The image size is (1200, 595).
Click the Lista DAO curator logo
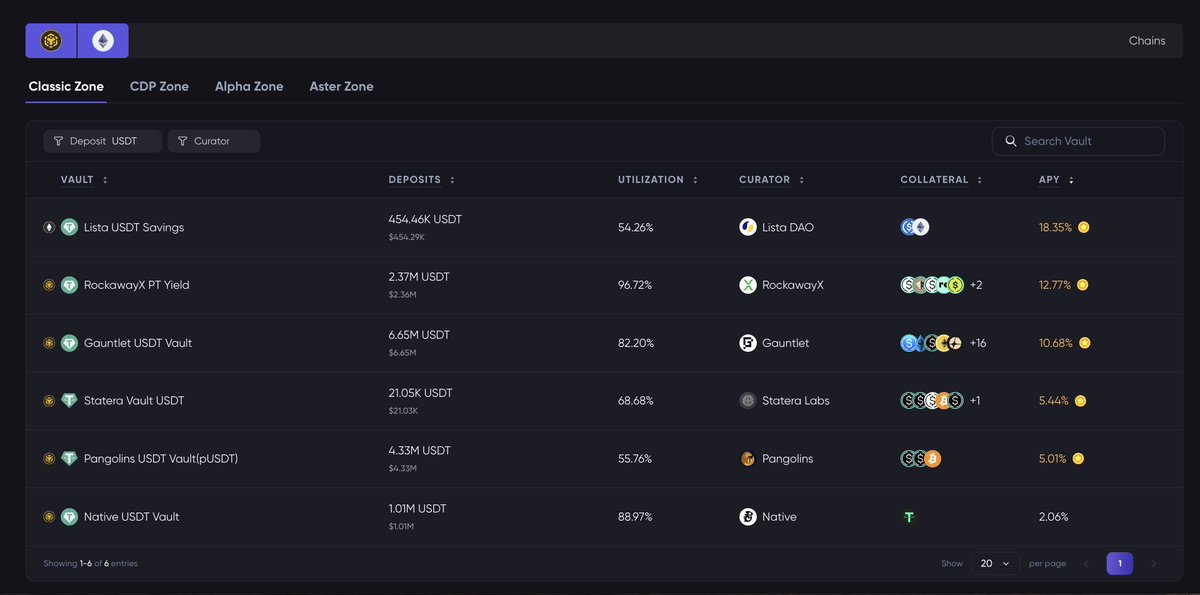748,227
